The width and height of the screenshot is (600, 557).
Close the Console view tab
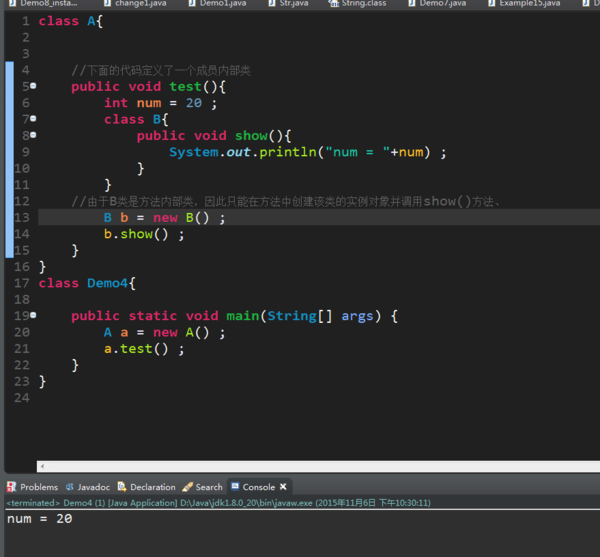283,487
